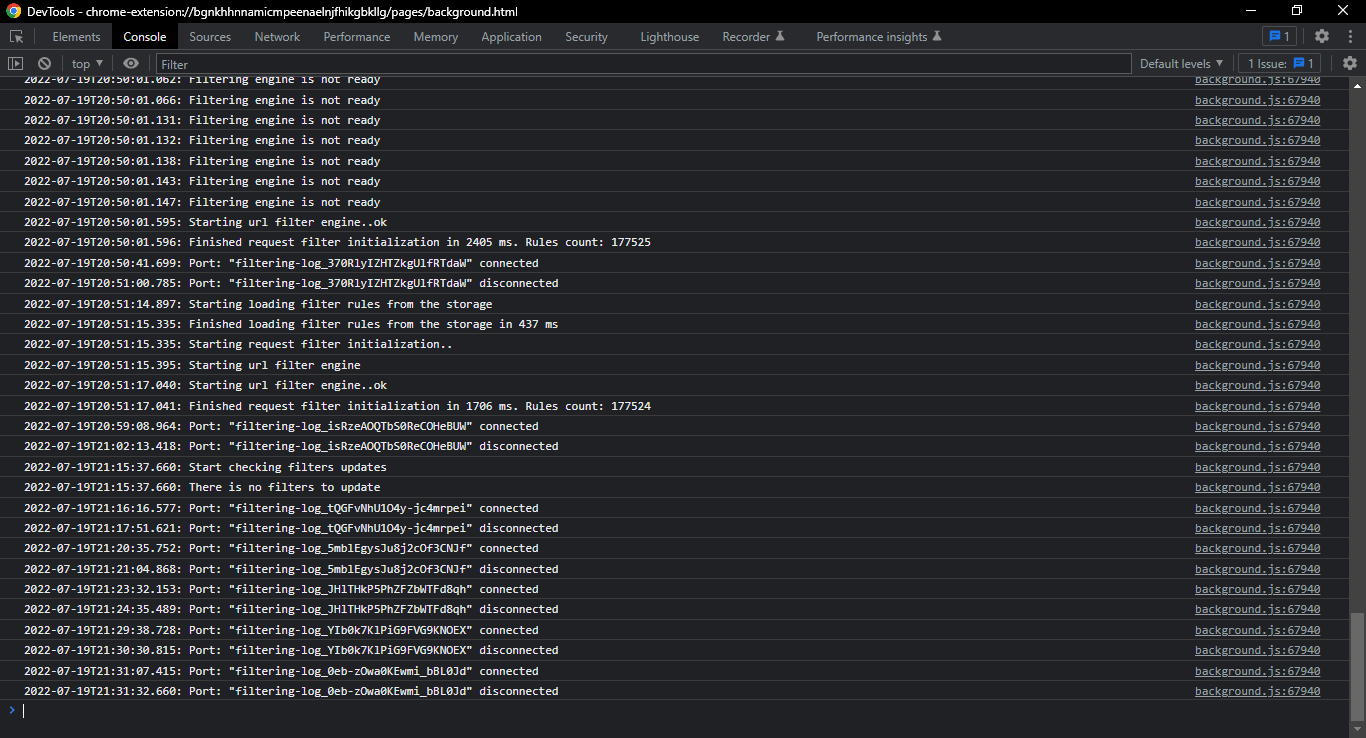Open the Default levels dropdown
Image resolution: width=1366 pixels, height=738 pixels.
pos(1181,63)
